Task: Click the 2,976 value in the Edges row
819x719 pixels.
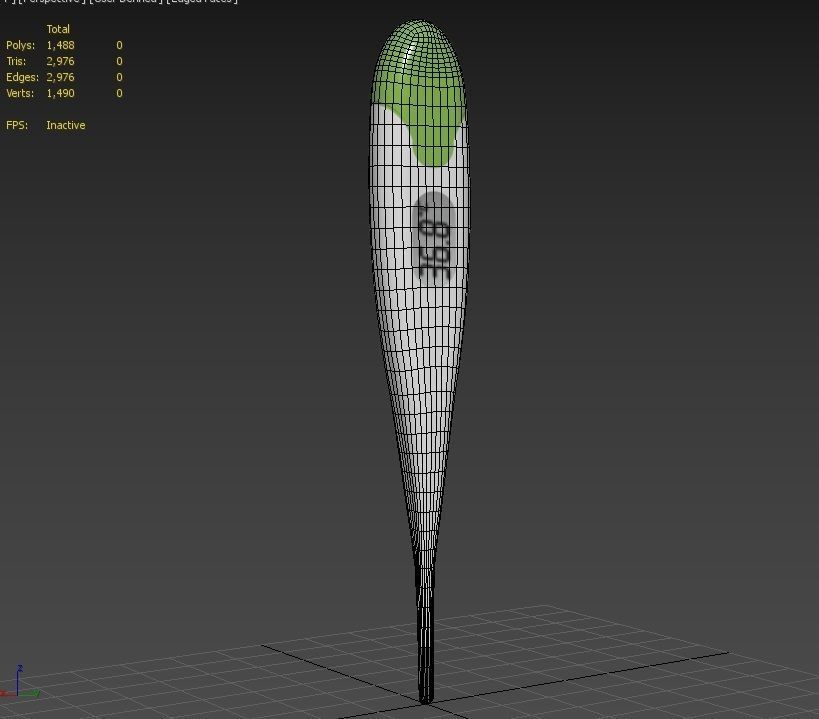Action: coord(60,77)
